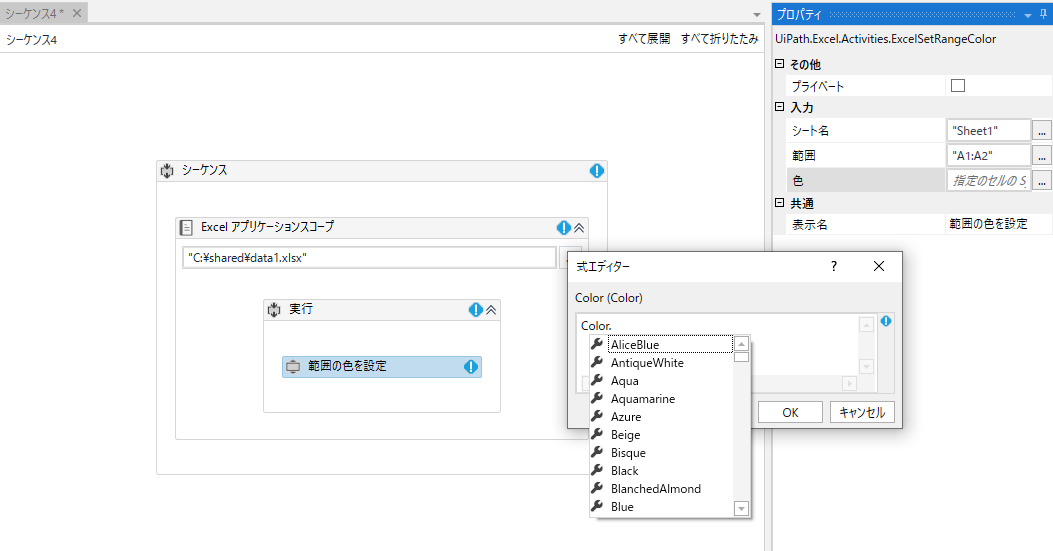1053x551 pixels.
Task: Click the シーケンス container icon
Action: [167, 171]
